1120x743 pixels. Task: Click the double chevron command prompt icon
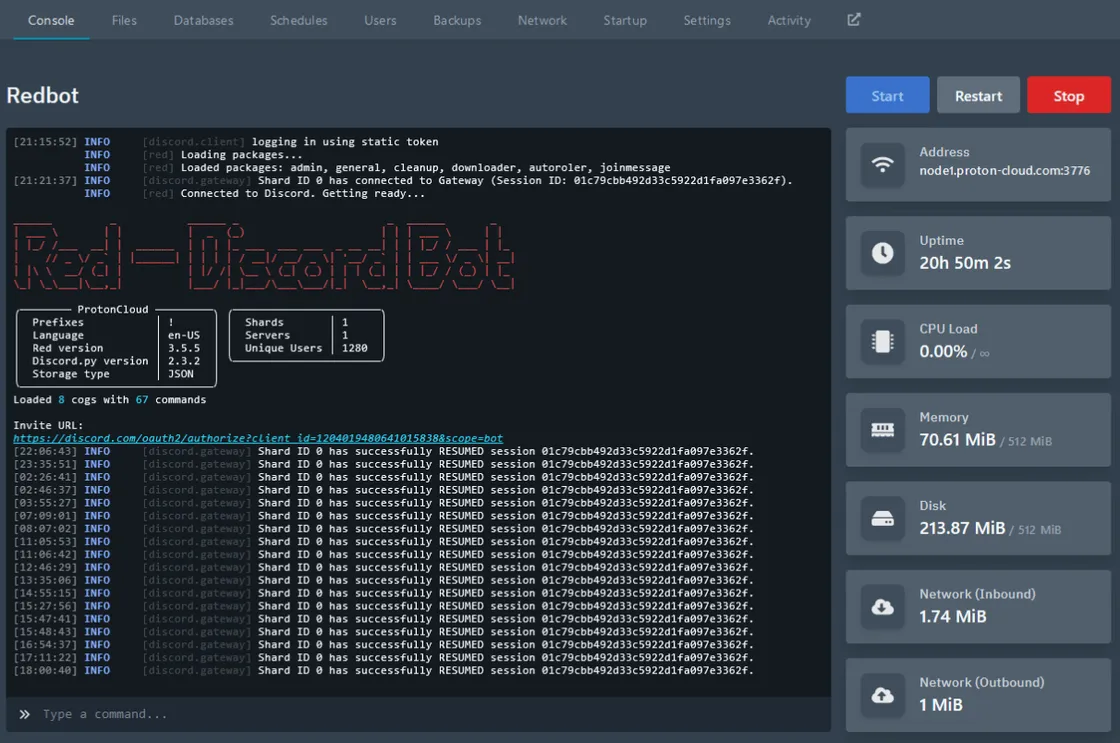pos(24,714)
